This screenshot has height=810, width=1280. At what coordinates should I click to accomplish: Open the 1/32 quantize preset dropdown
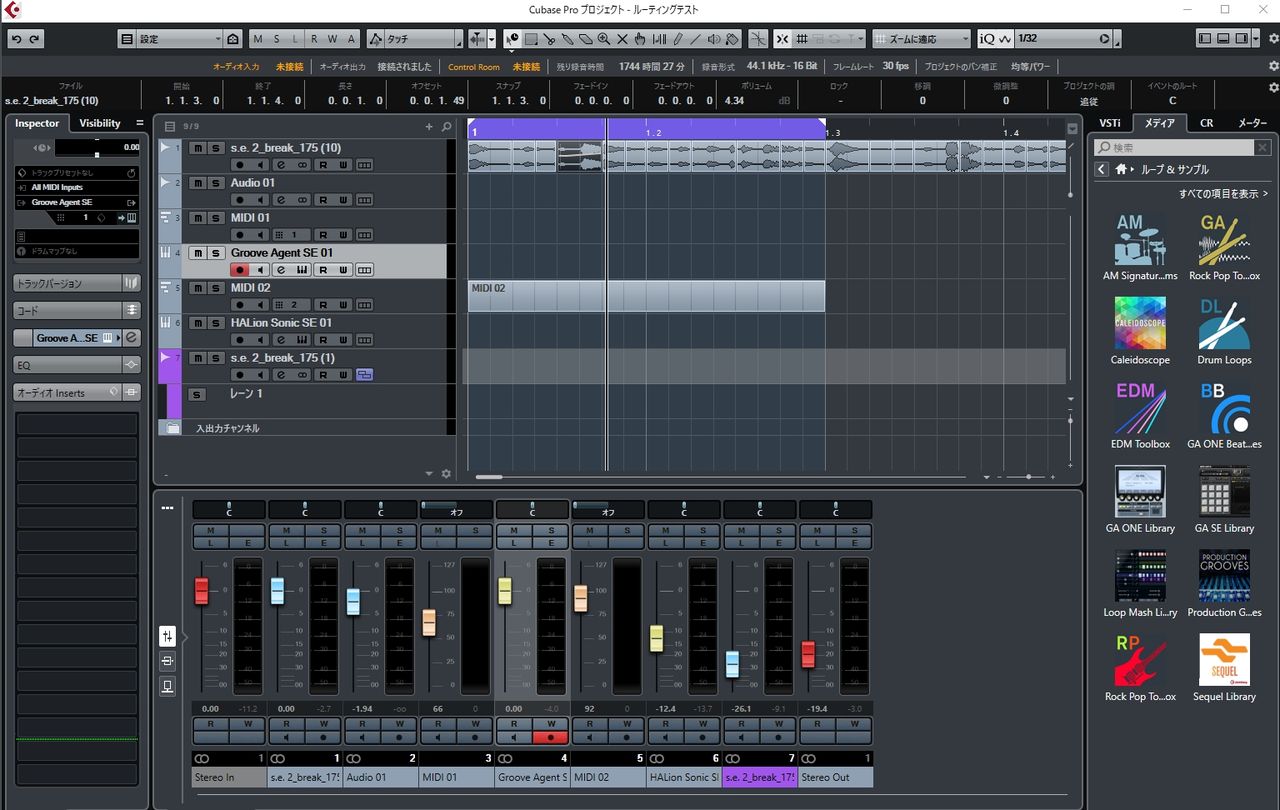tap(1063, 39)
